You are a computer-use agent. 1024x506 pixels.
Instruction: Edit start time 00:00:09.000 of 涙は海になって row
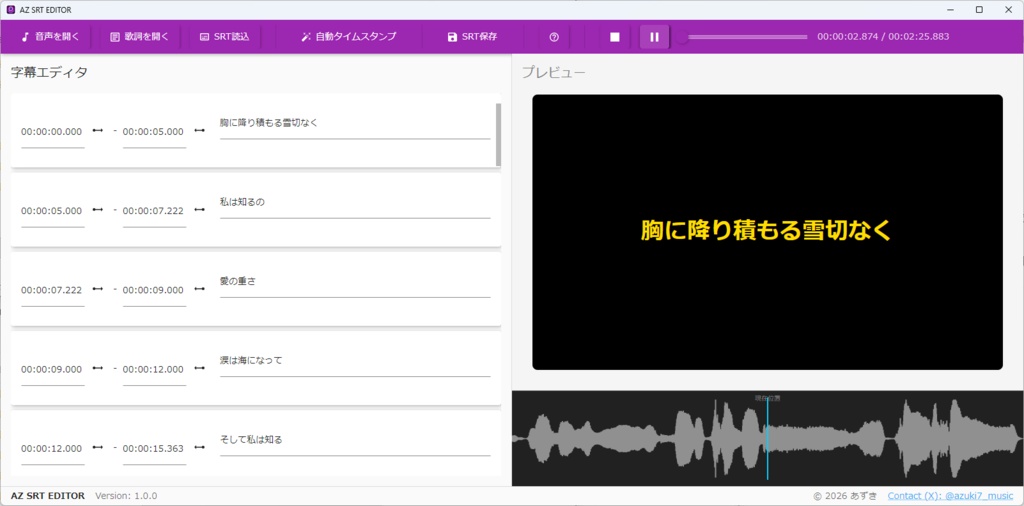click(x=52, y=369)
